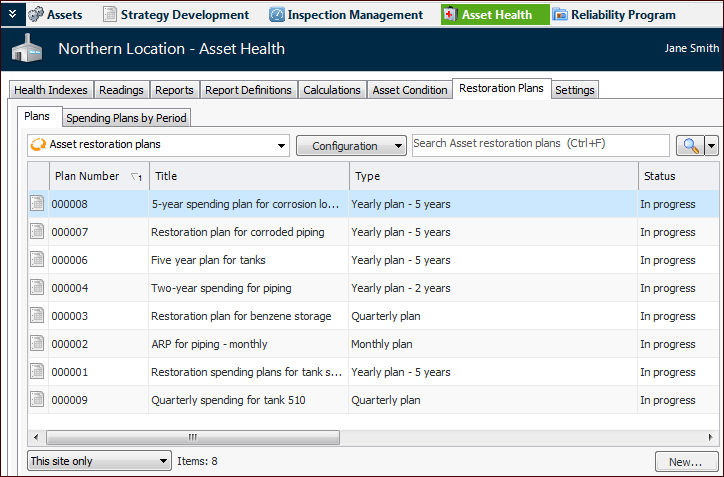This screenshot has width=724, height=477.
Task: Open the Reliability Program module
Action: [613, 15]
